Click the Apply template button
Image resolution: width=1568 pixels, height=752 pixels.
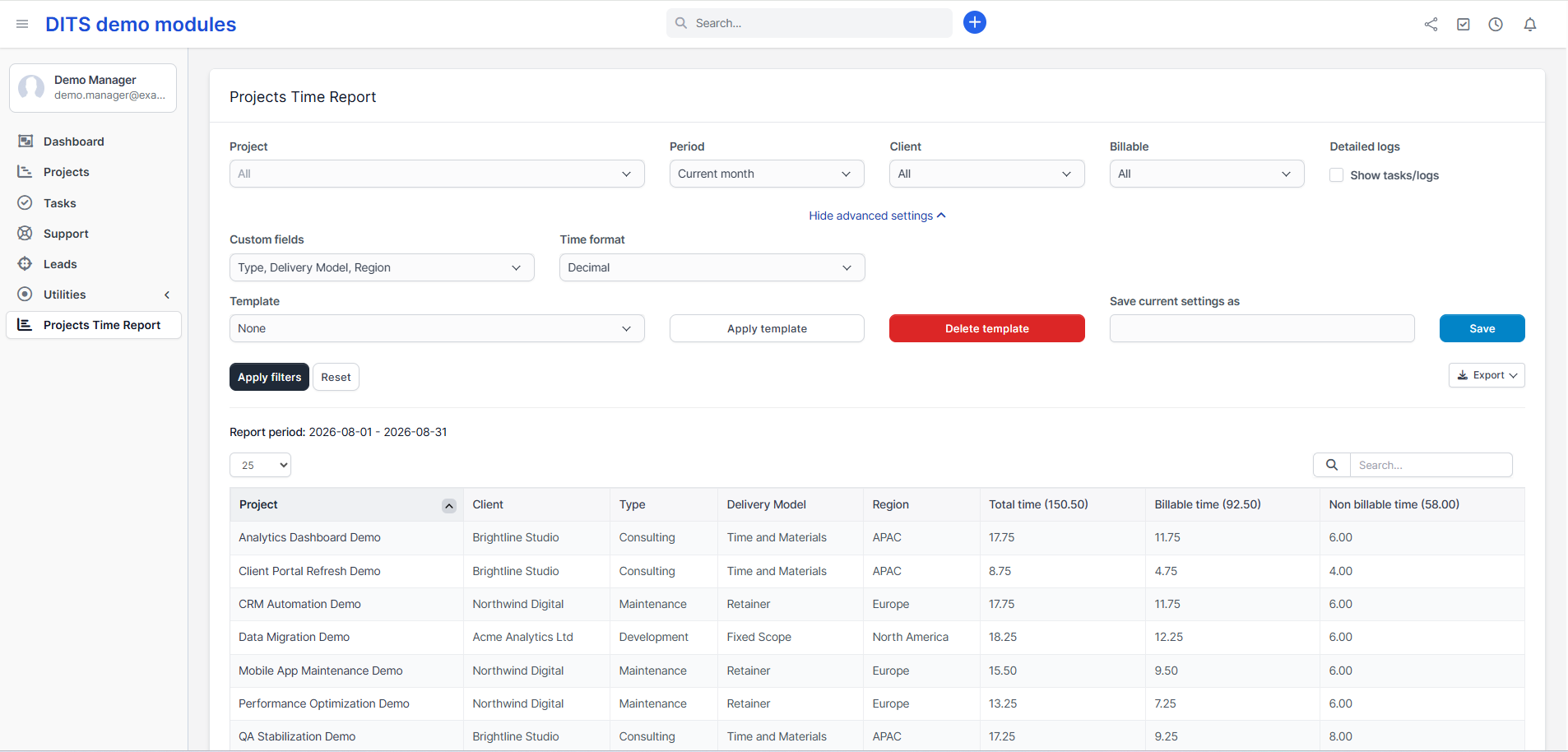pos(767,328)
